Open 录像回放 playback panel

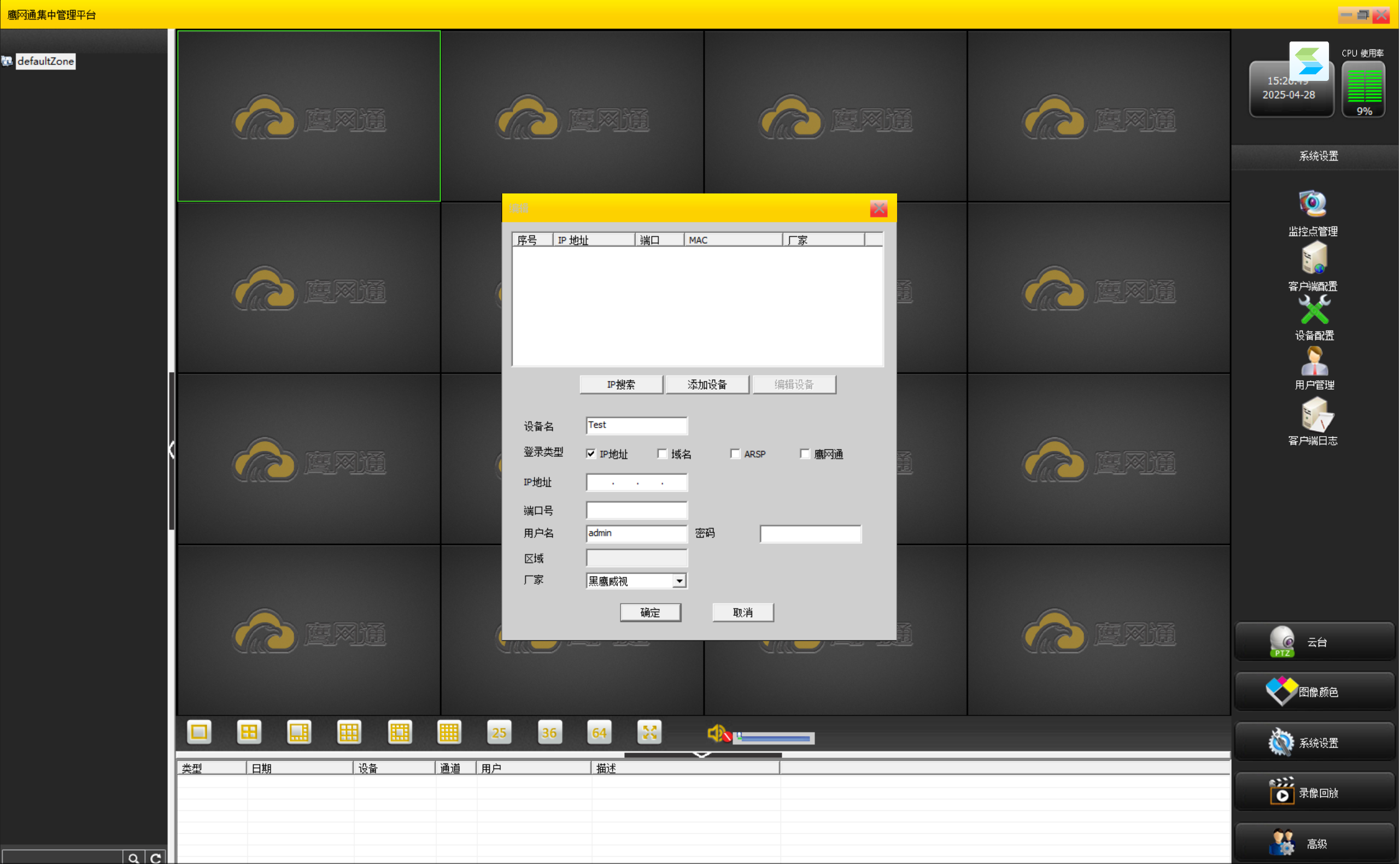coord(1315,792)
